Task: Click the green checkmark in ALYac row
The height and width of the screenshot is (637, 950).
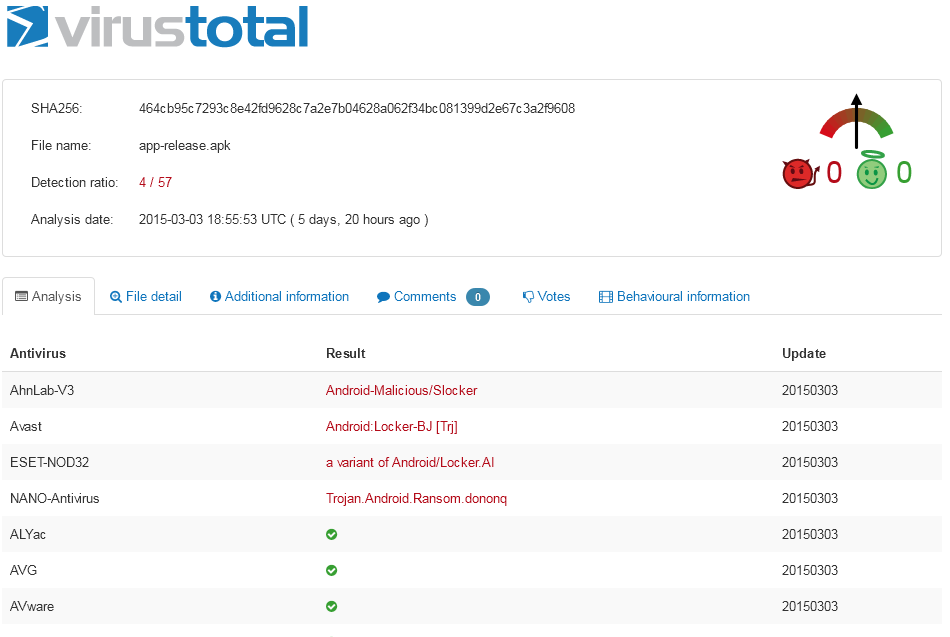Action: [x=331, y=535]
